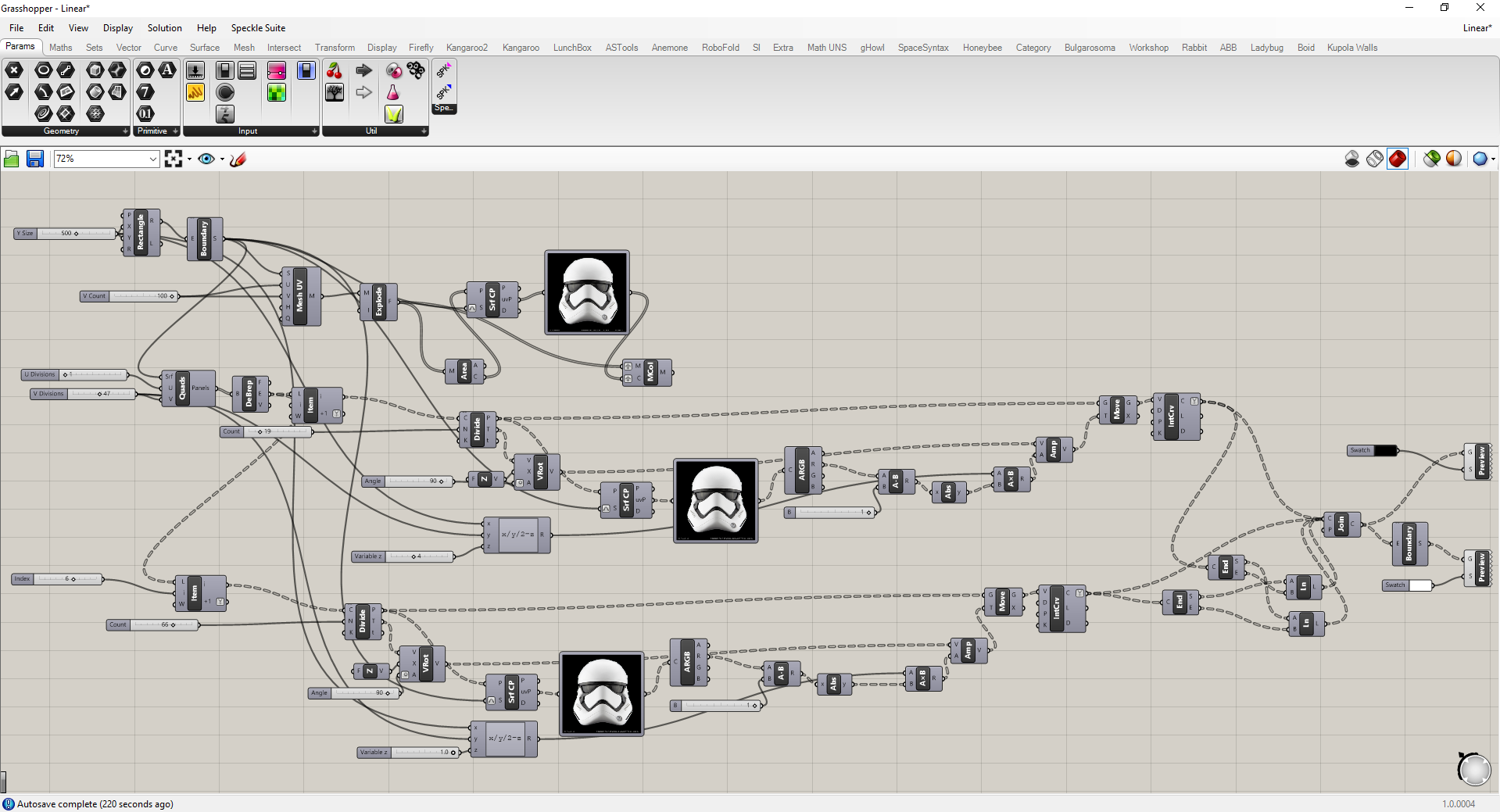Click the MCol component
This screenshot has height=812, width=1500.
(647, 372)
